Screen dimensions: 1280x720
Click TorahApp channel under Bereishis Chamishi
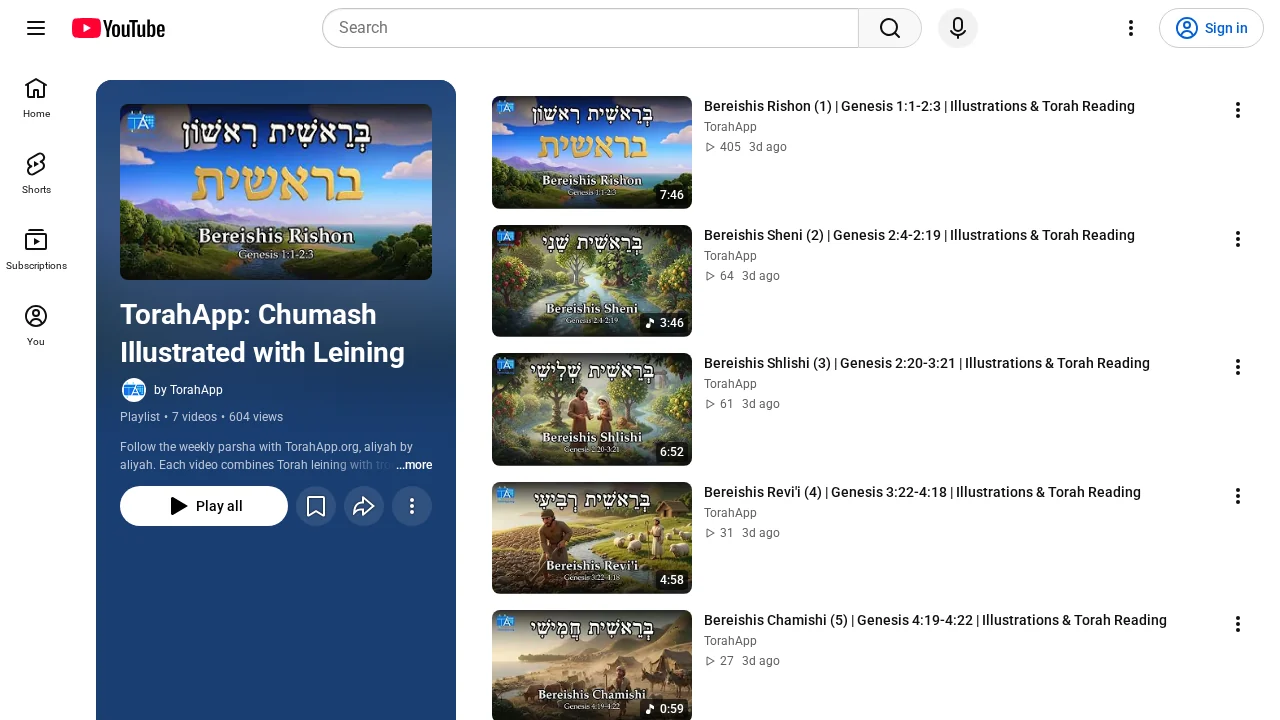pos(730,641)
